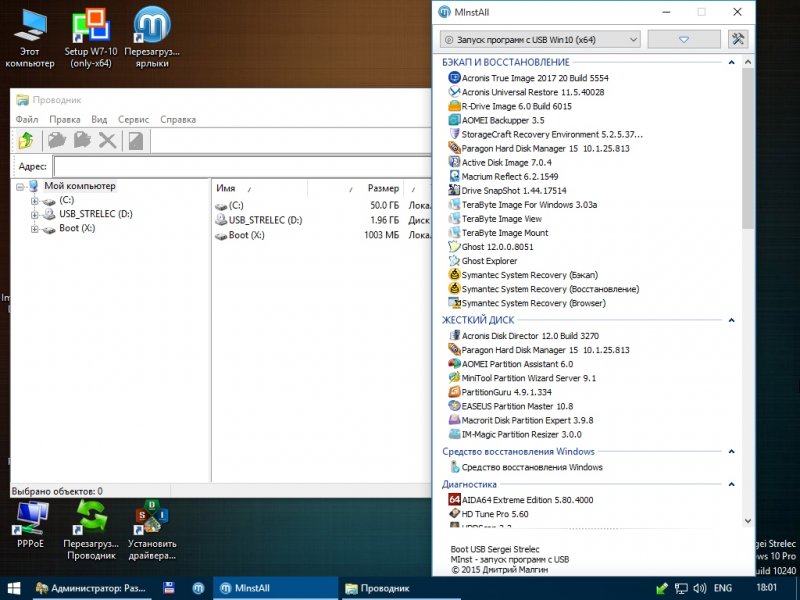Launch Acronis Universal Restore 11.5.40028
Screen dimensions: 800x600
[526, 92]
